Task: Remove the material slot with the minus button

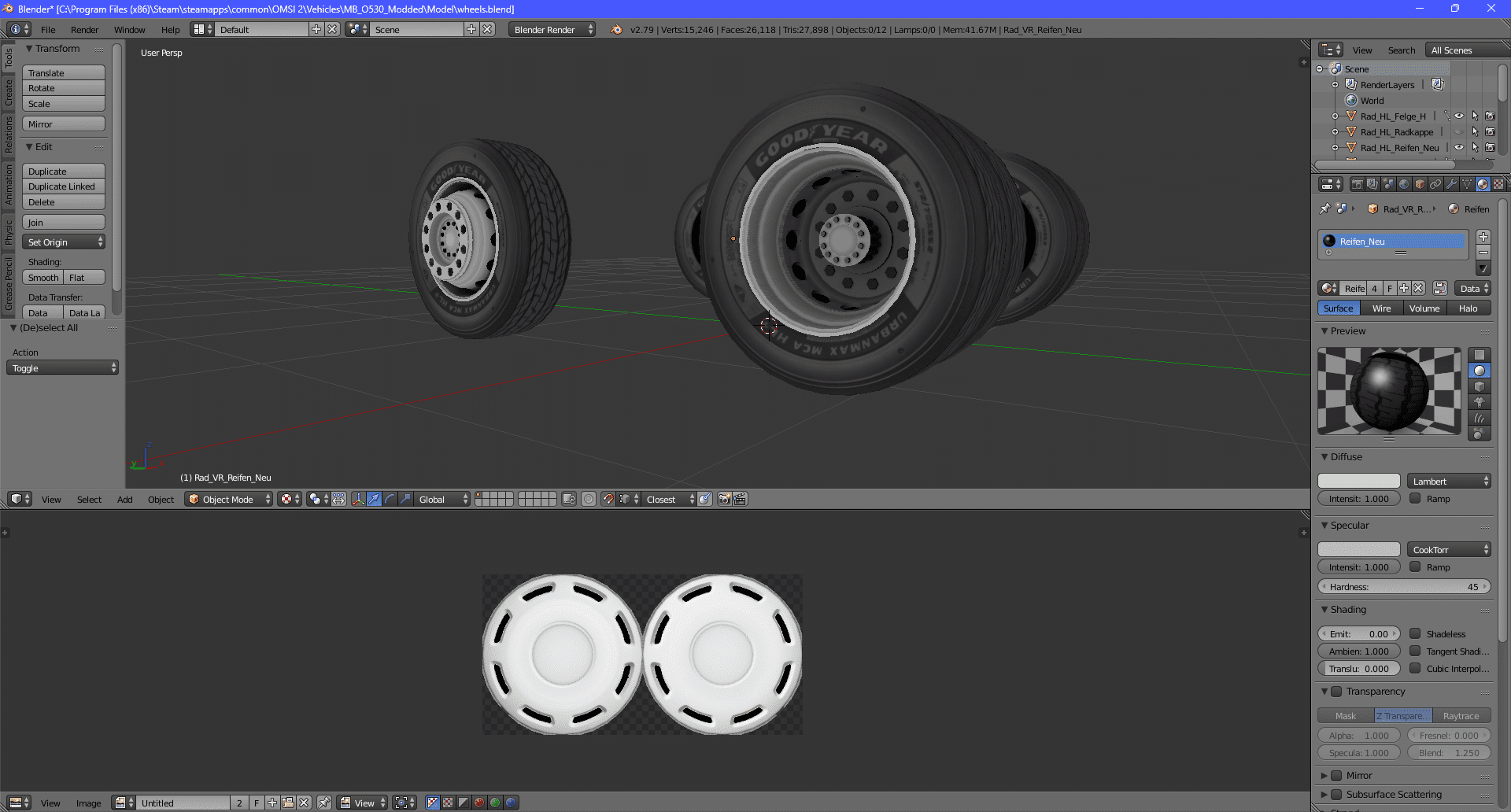Action: click(1483, 253)
